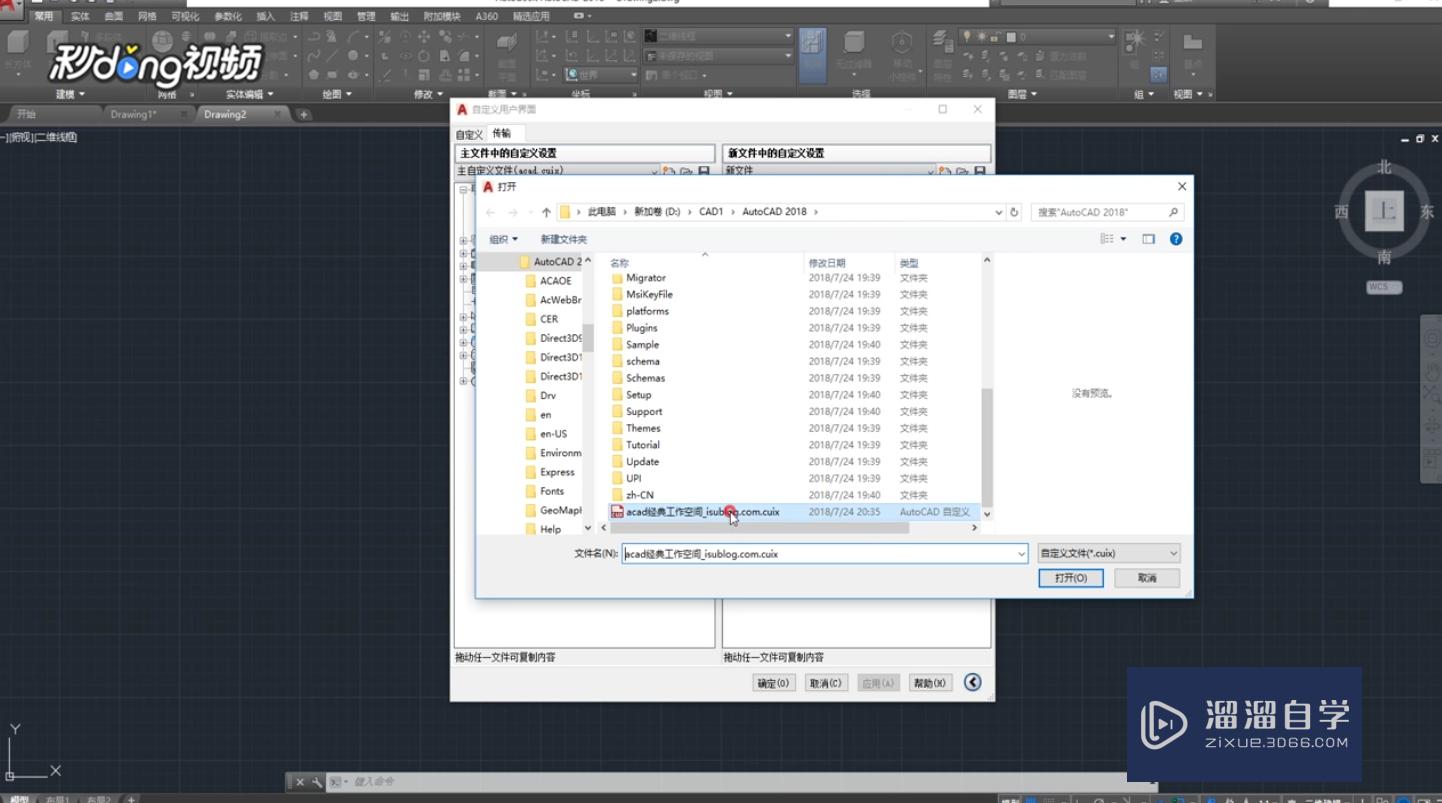Select the zh-CN folder in list
The height and width of the screenshot is (803, 1442).
[640, 495]
